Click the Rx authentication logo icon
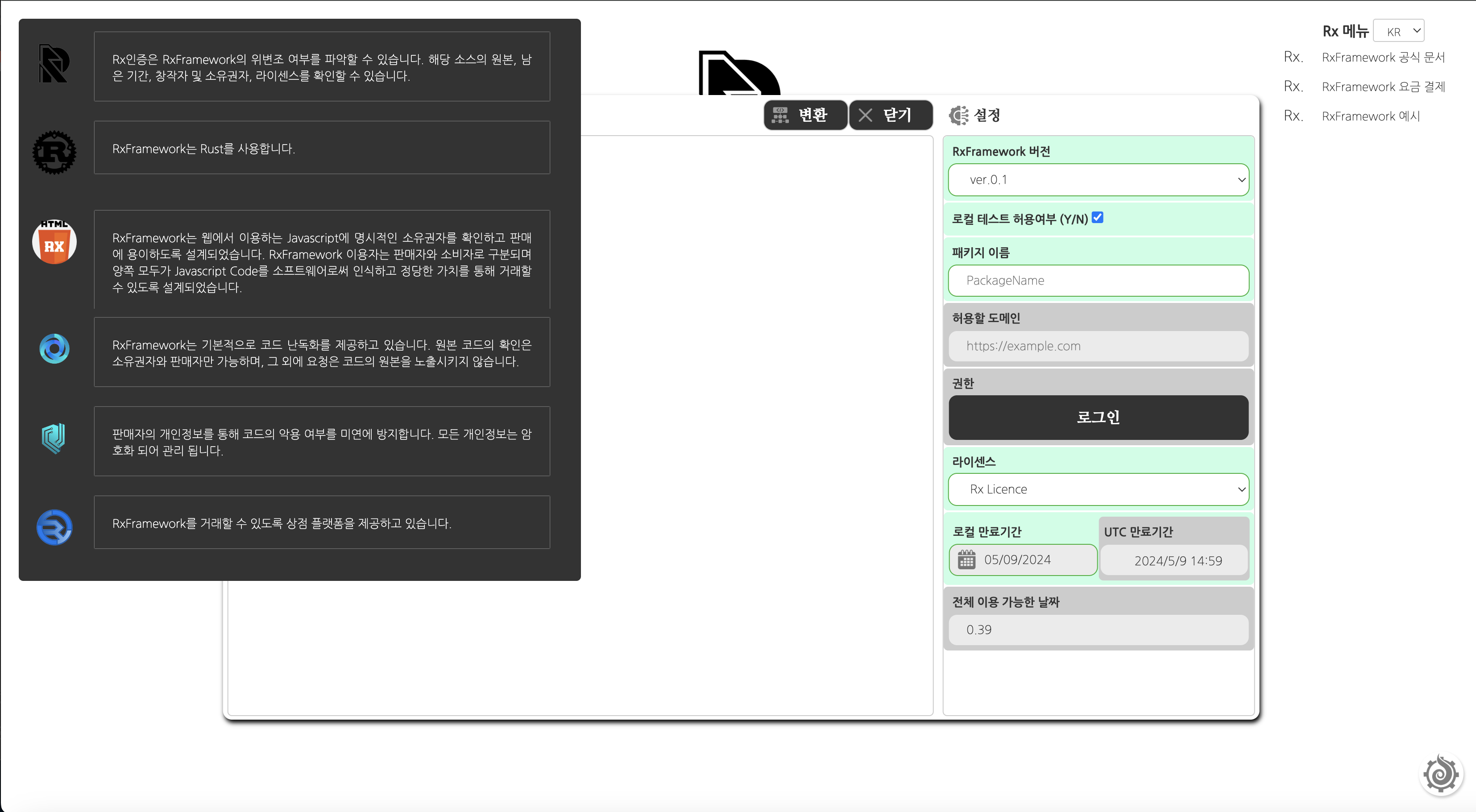Screen dimensions: 1476x812 click(54, 64)
